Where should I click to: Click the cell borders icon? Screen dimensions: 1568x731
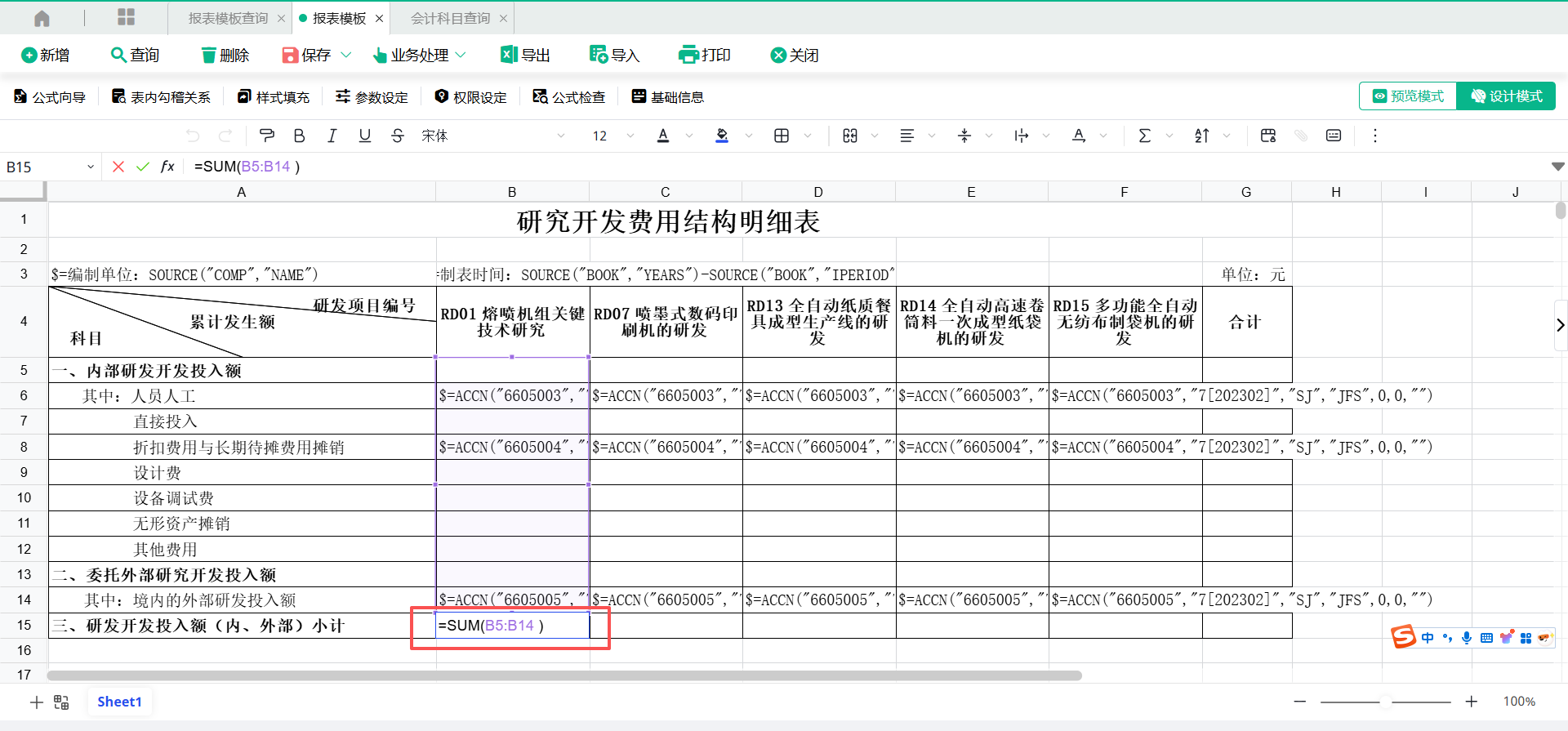(782, 136)
